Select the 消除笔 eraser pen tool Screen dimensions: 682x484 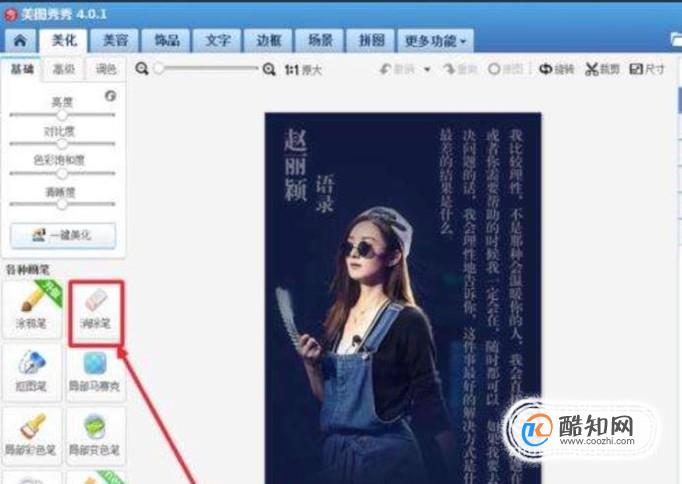pos(96,310)
